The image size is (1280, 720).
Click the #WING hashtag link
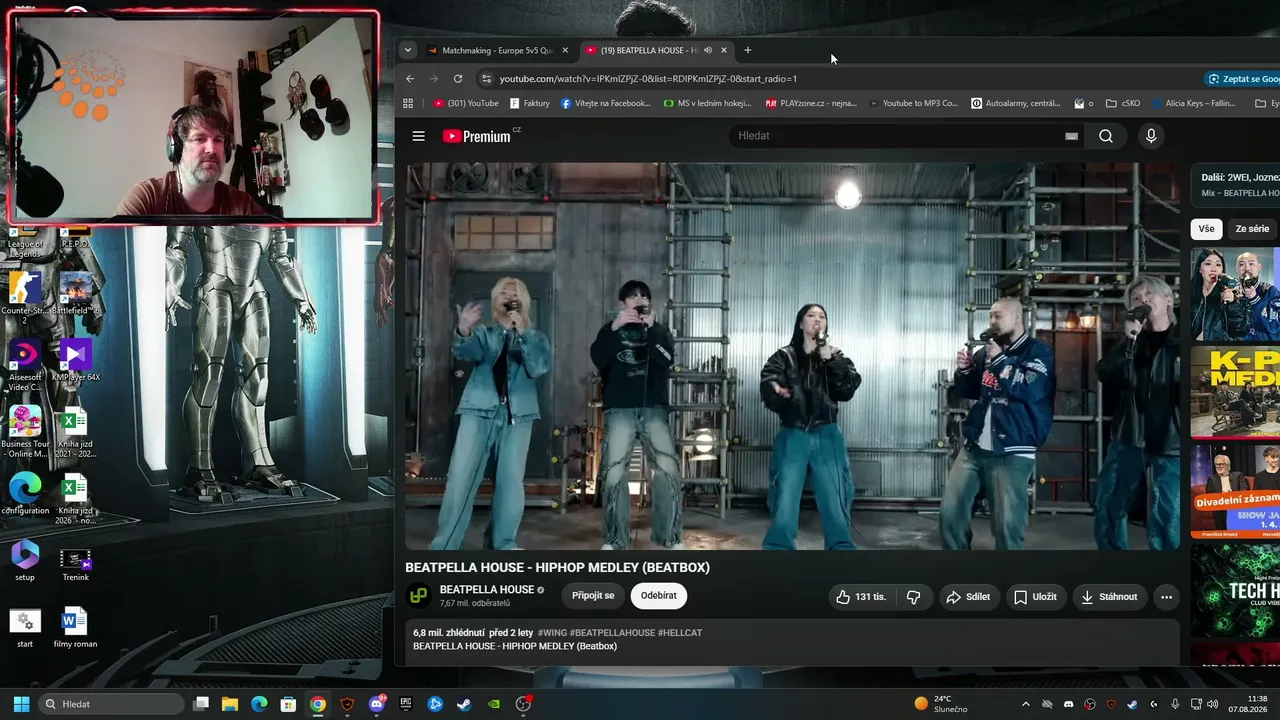(552, 633)
